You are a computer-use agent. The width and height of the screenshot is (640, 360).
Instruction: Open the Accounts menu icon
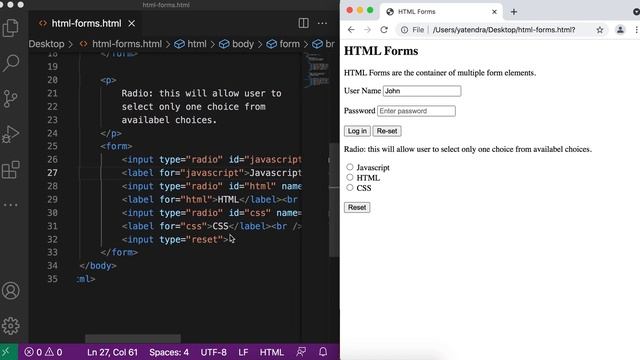click(11, 291)
